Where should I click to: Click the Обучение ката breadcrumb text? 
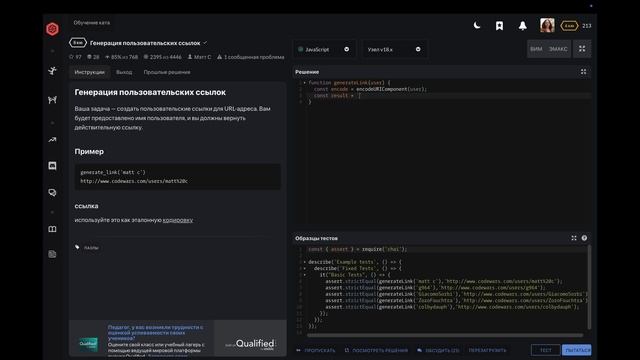coord(91,23)
